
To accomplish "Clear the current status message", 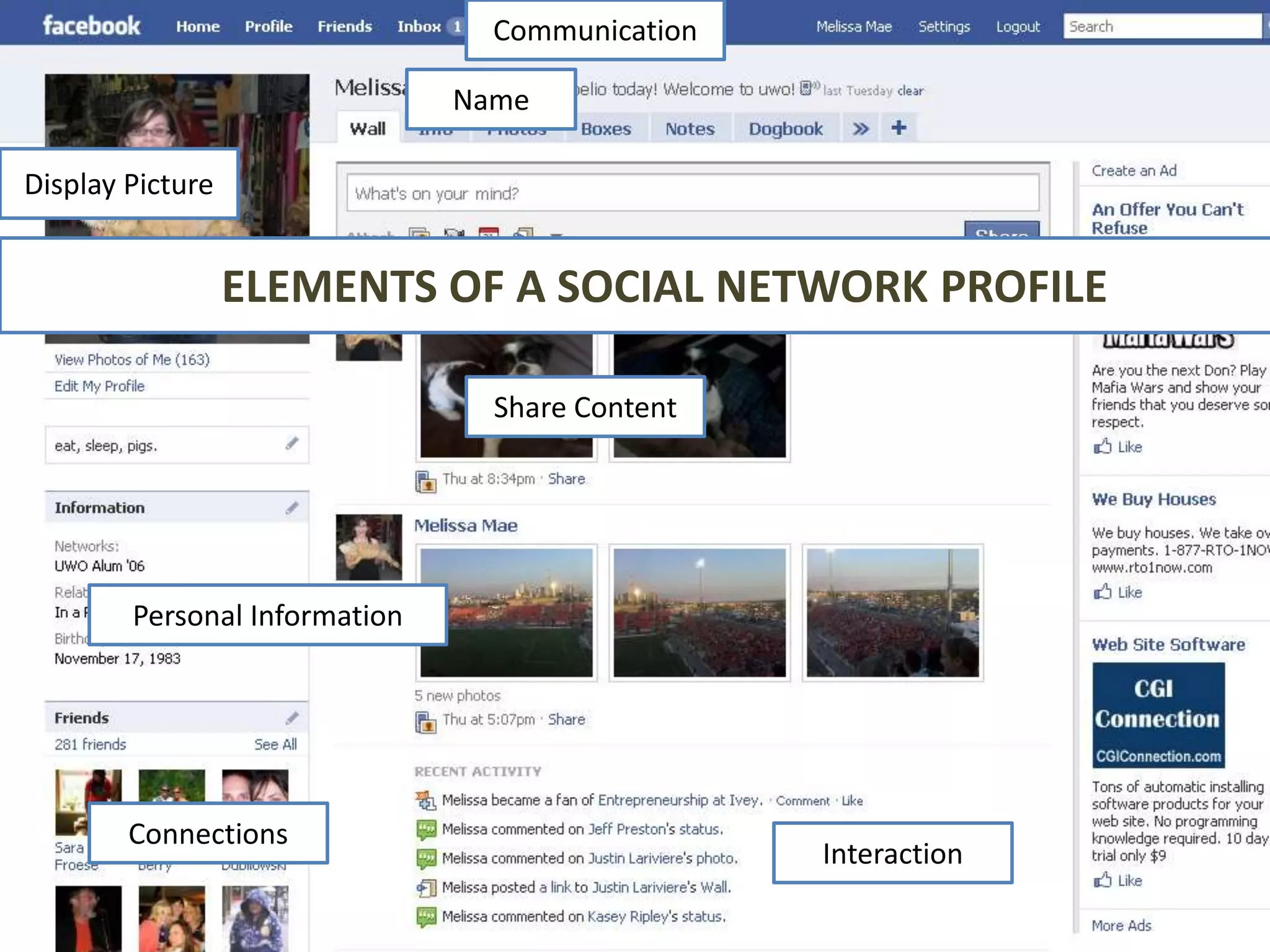I will tap(910, 90).
